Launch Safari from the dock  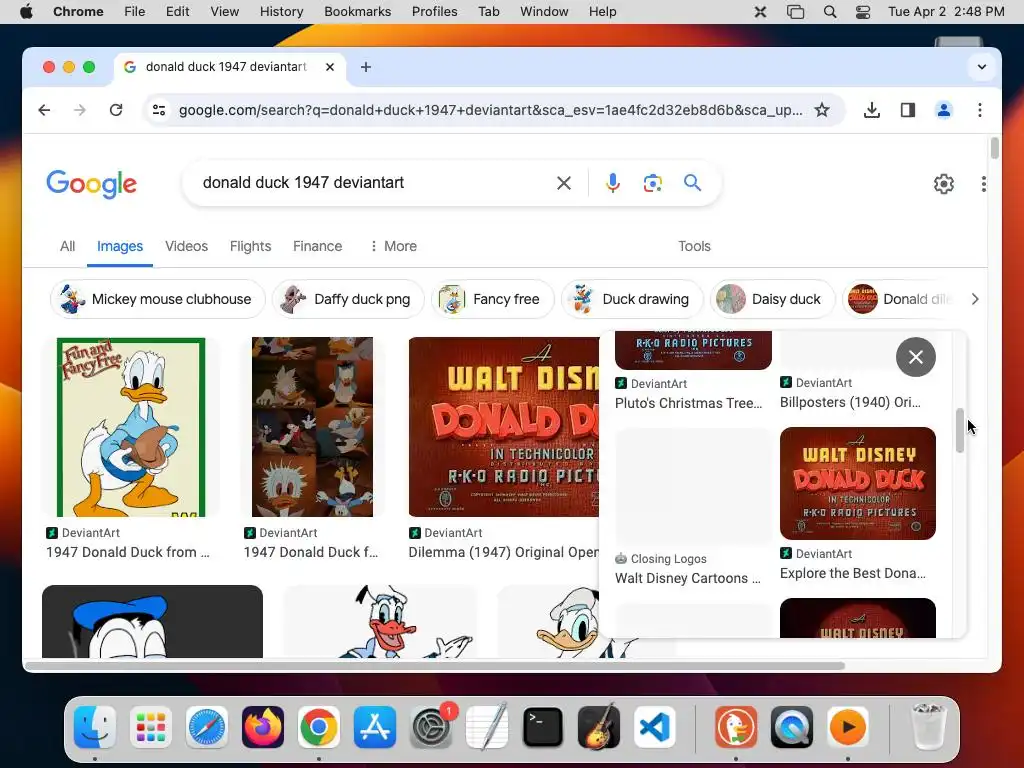pos(207,727)
